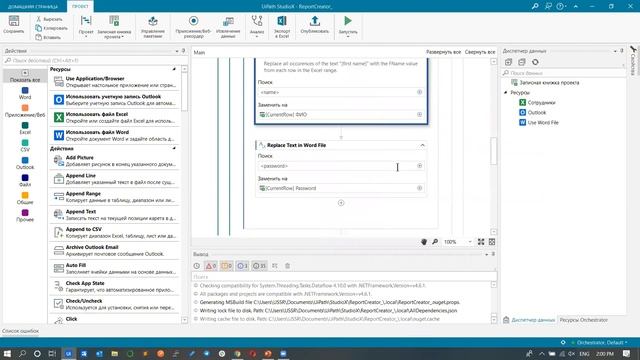Image resolution: width=640 pixels, height=360 pixels.
Task: Click activities search field in Действия panel
Action: tap(95, 60)
